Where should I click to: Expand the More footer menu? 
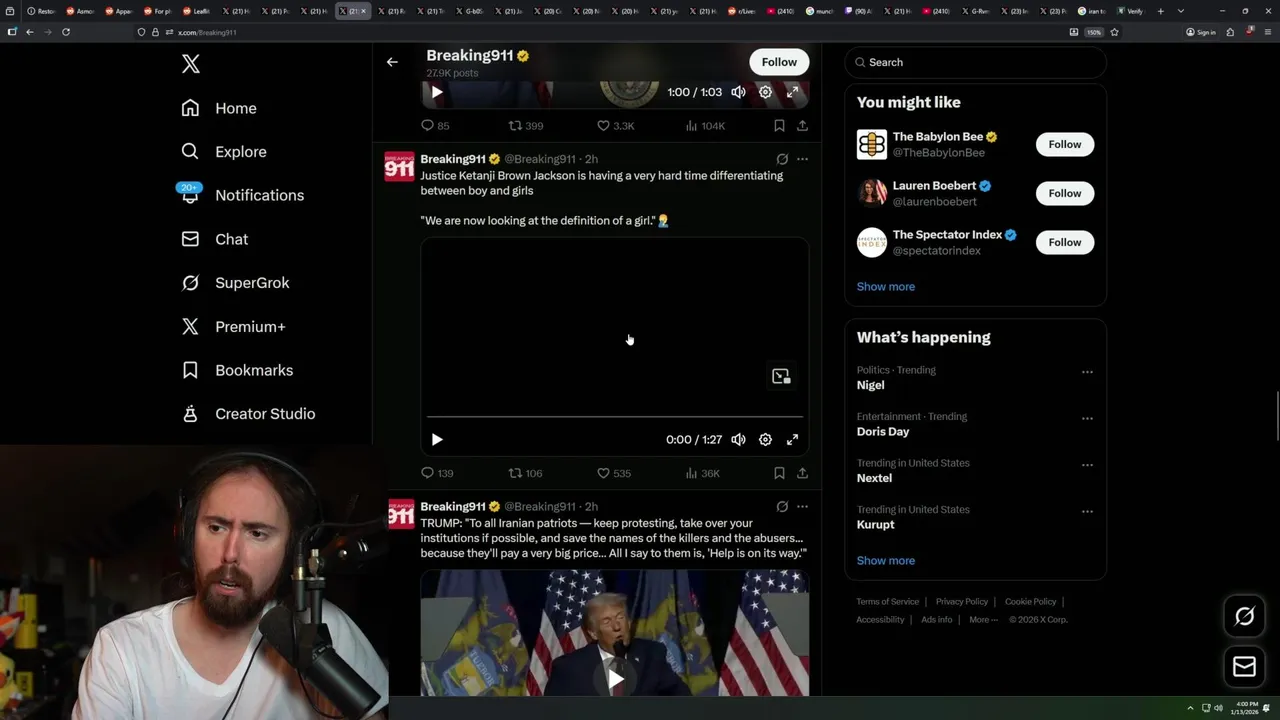point(983,620)
